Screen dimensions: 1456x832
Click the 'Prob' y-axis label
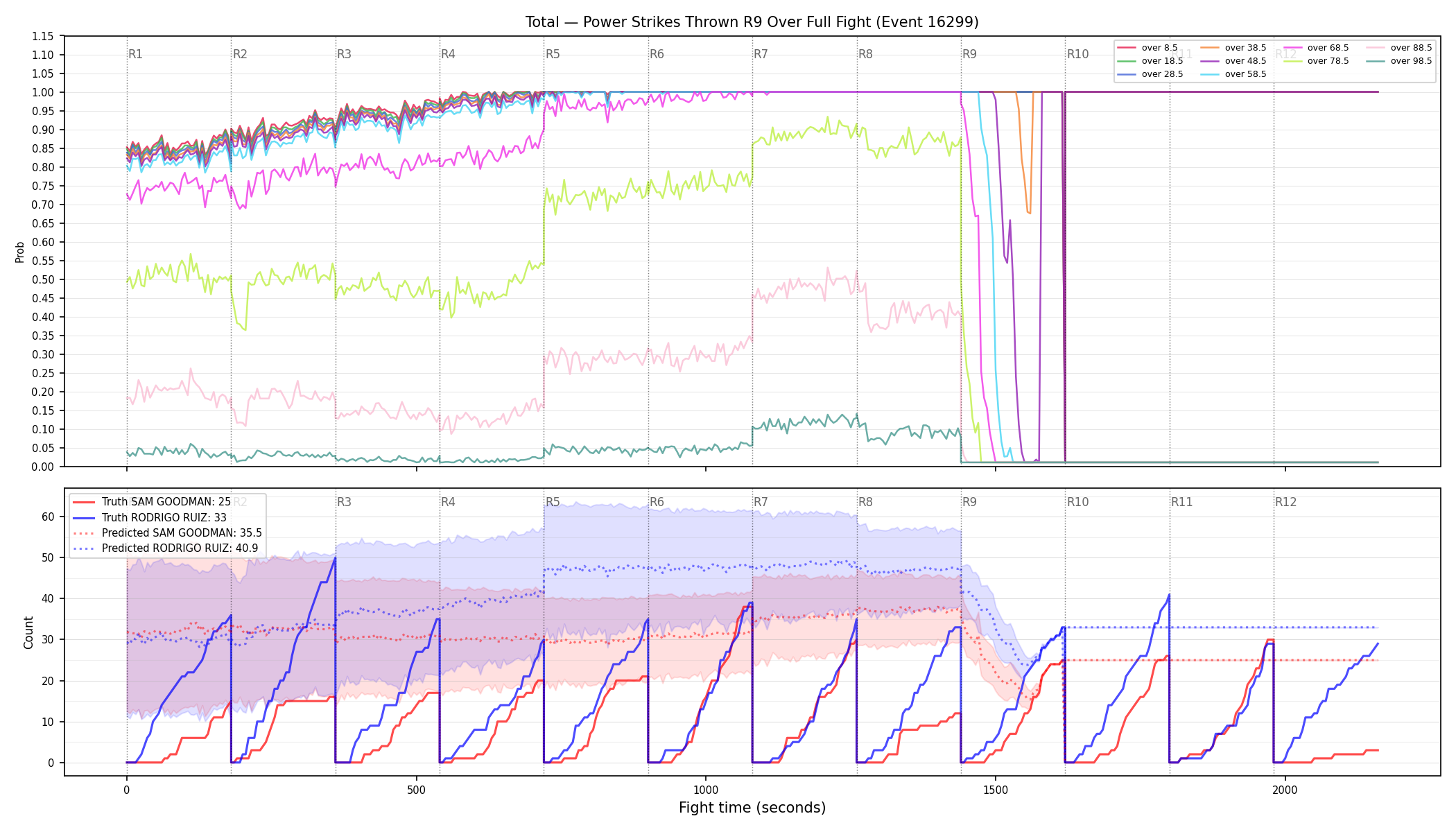[20, 252]
